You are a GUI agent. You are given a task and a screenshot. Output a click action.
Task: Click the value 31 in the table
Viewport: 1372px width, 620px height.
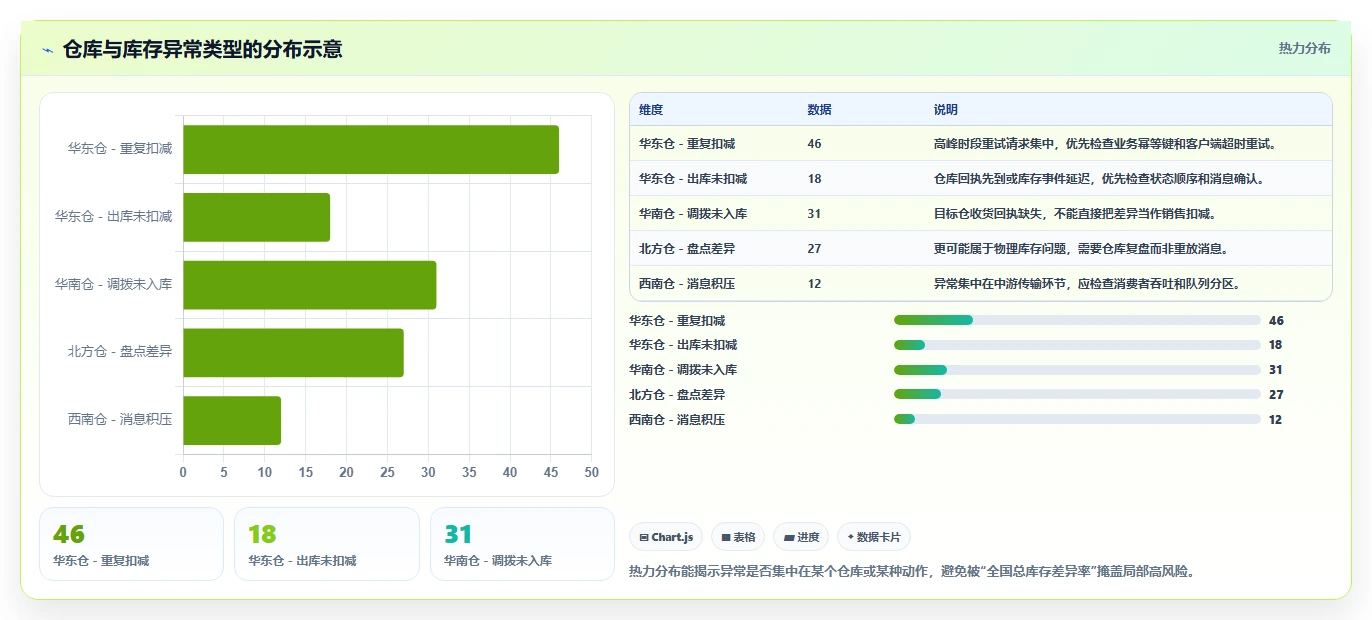(x=814, y=214)
